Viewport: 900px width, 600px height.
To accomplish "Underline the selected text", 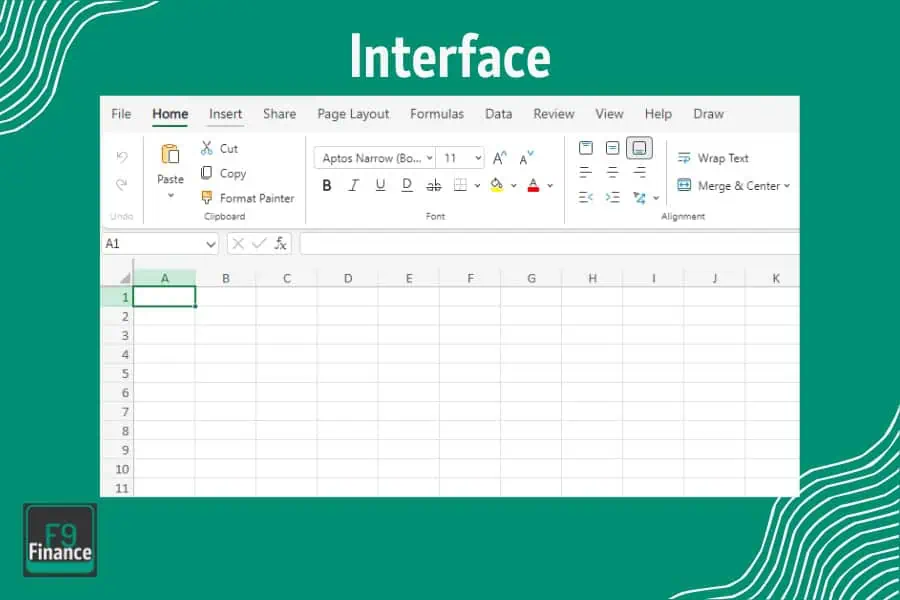I will coord(380,185).
